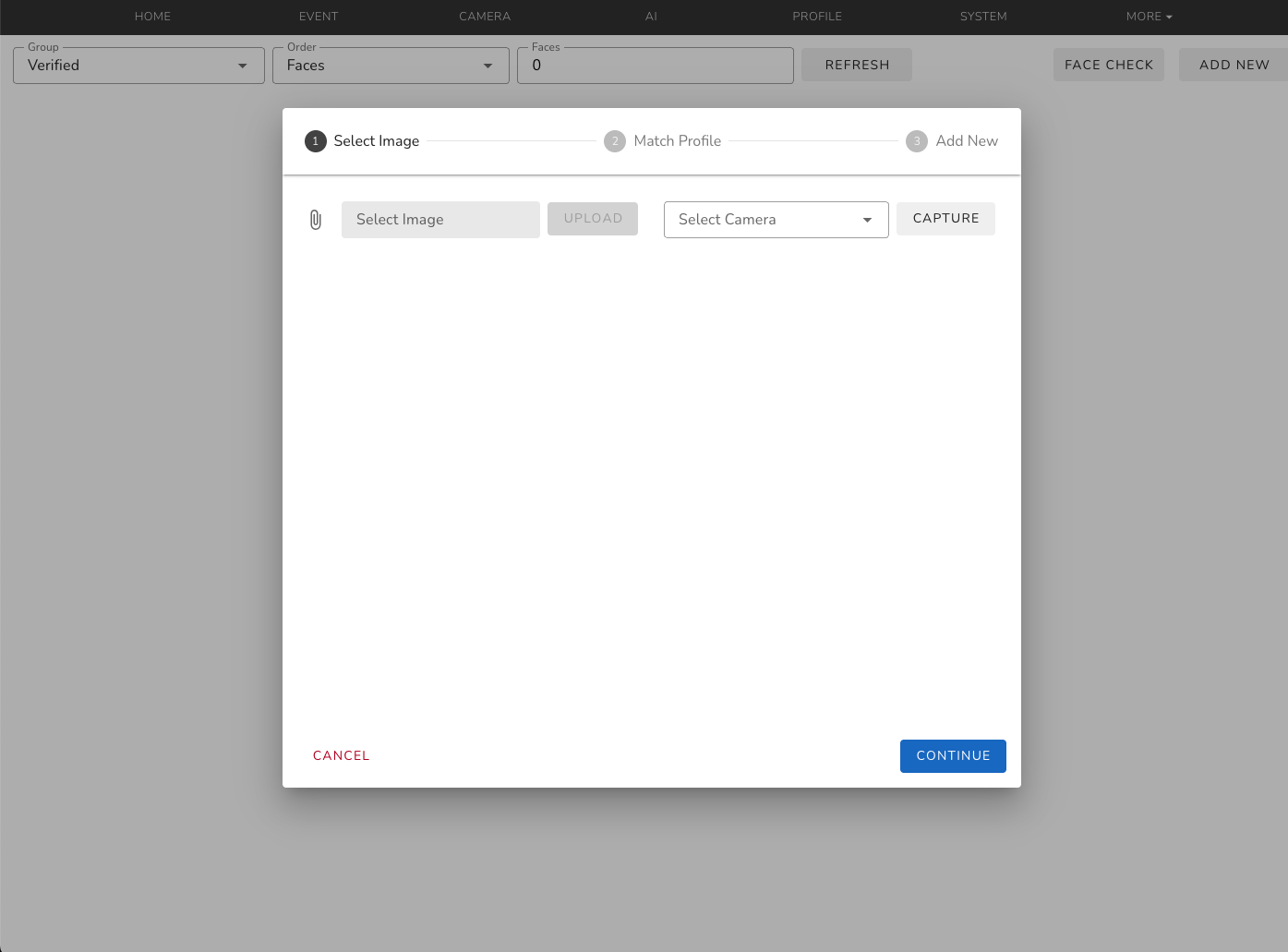The width and height of the screenshot is (1288, 952).
Task: Click the paperclip attachment icon
Action: point(316,220)
